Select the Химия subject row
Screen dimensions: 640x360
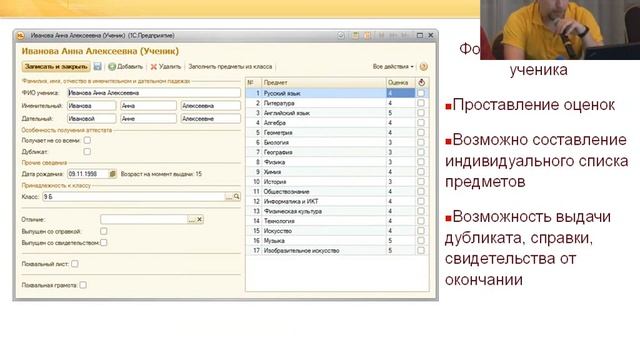337,172
